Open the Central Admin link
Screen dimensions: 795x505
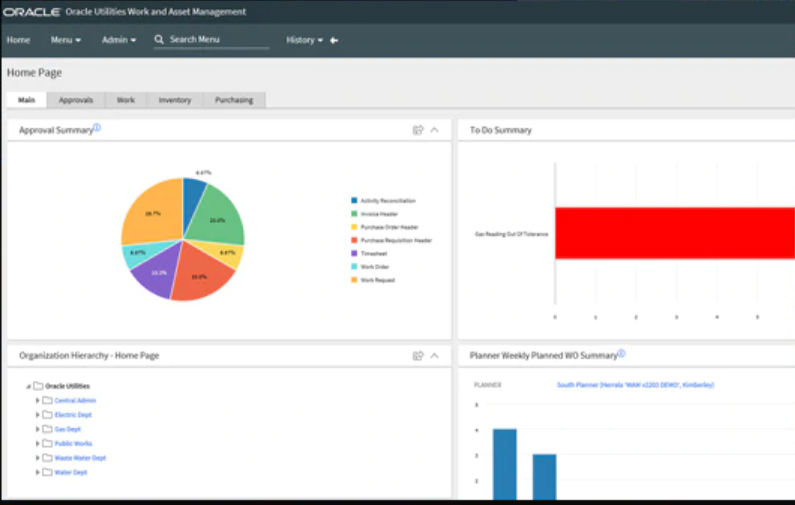pos(75,401)
